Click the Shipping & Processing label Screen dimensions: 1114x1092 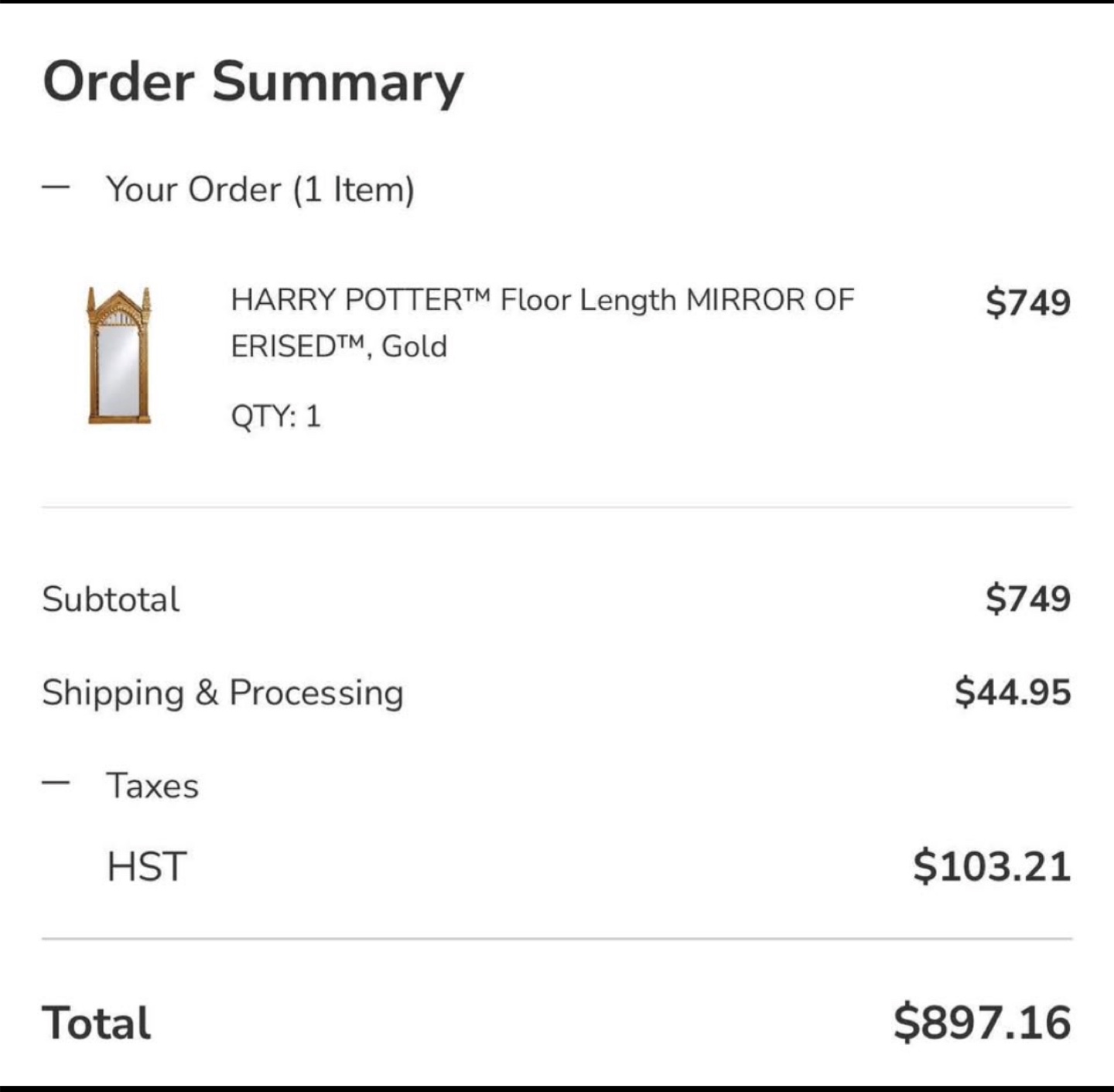(x=223, y=693)
